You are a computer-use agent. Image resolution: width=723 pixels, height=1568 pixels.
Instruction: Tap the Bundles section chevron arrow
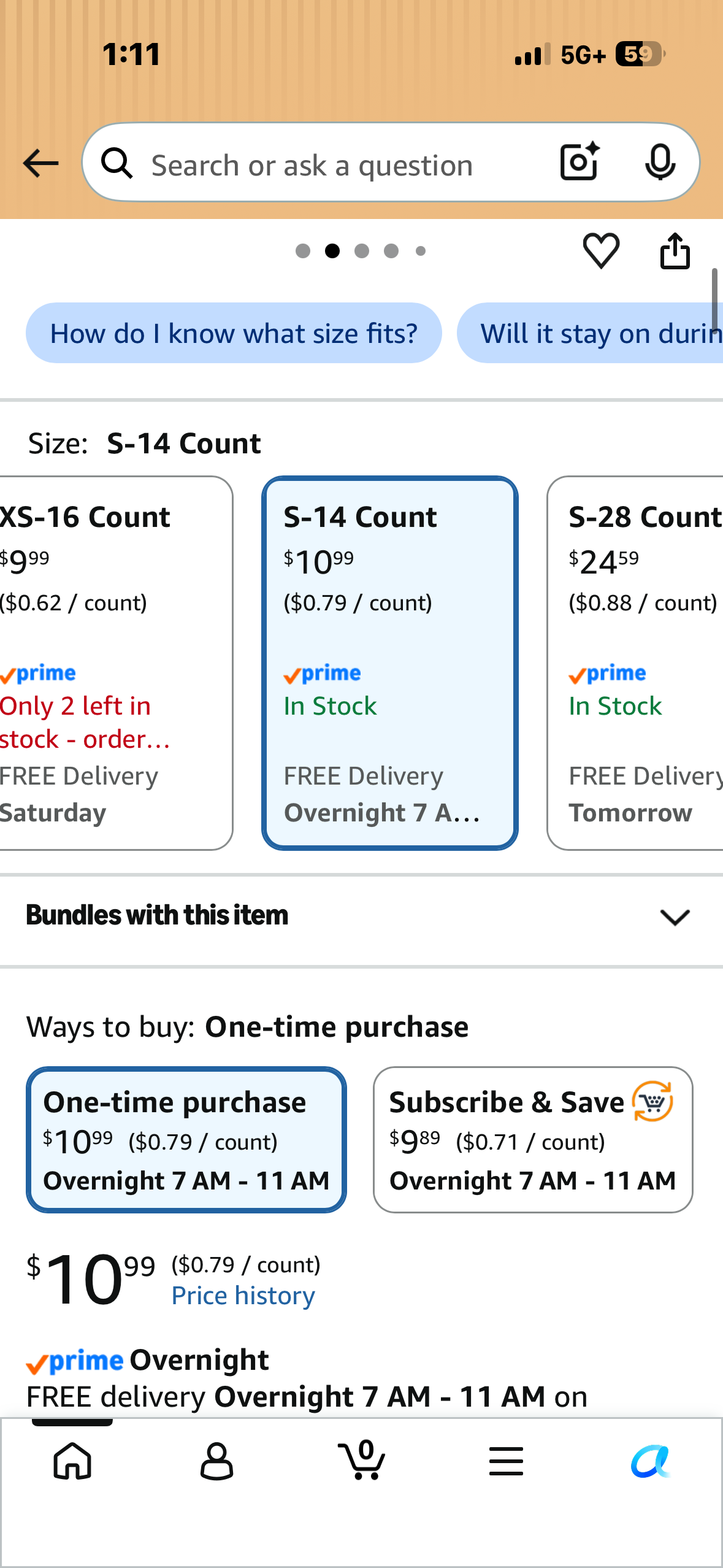coord(675,917)
